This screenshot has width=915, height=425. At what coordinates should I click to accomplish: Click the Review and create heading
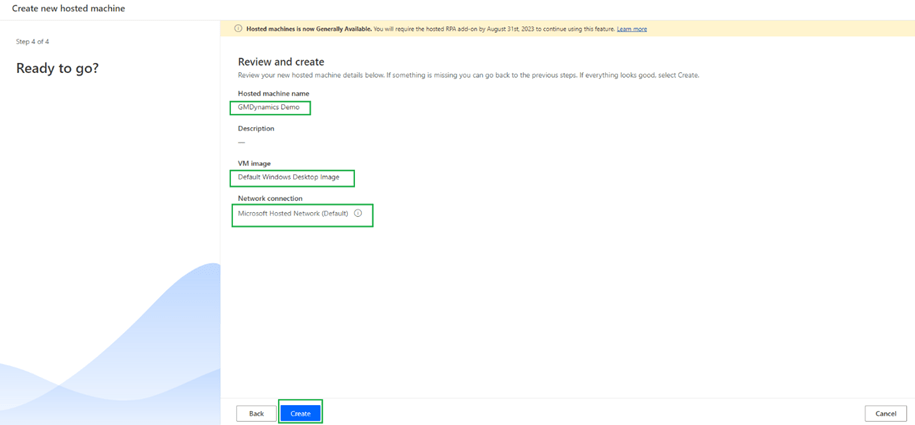pos(281,62)
